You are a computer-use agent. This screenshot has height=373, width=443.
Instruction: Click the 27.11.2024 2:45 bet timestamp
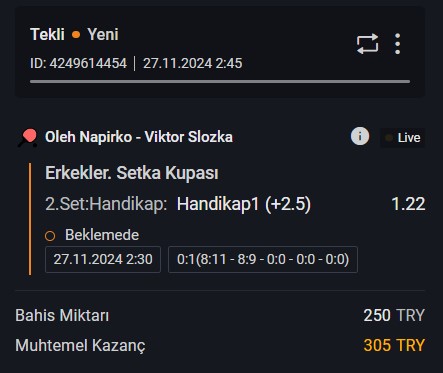pyautogui.click(x=193, y=63)
